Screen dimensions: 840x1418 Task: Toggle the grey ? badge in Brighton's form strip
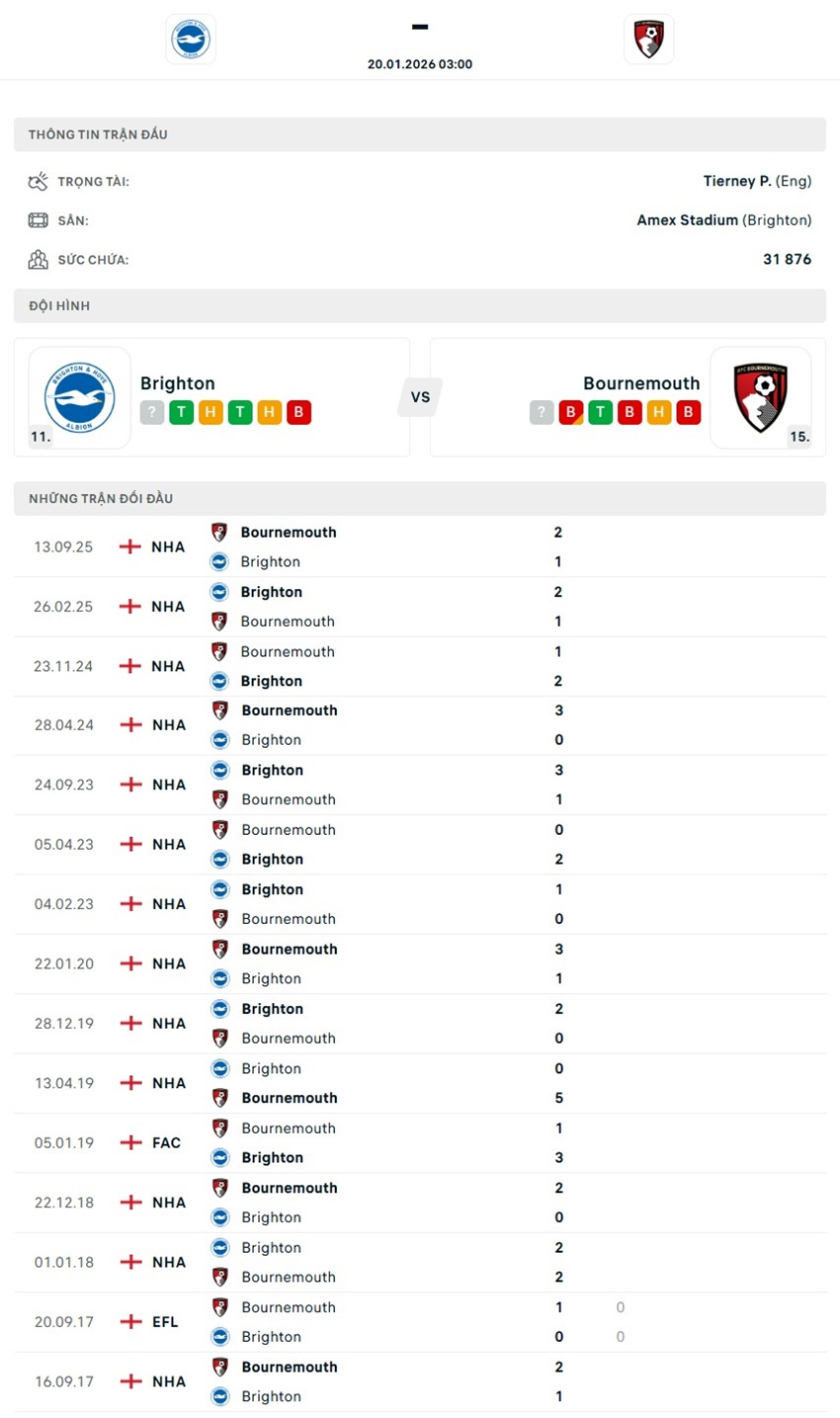click(151, 412)
